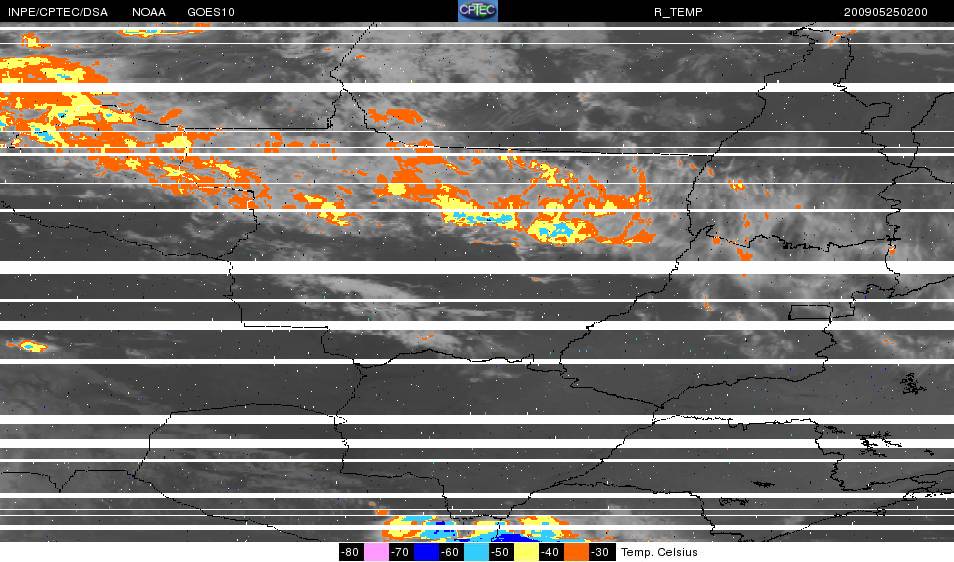Click the -80 legend value
The height and width of the screenshot is (562, 954).
tap(350, 552)
